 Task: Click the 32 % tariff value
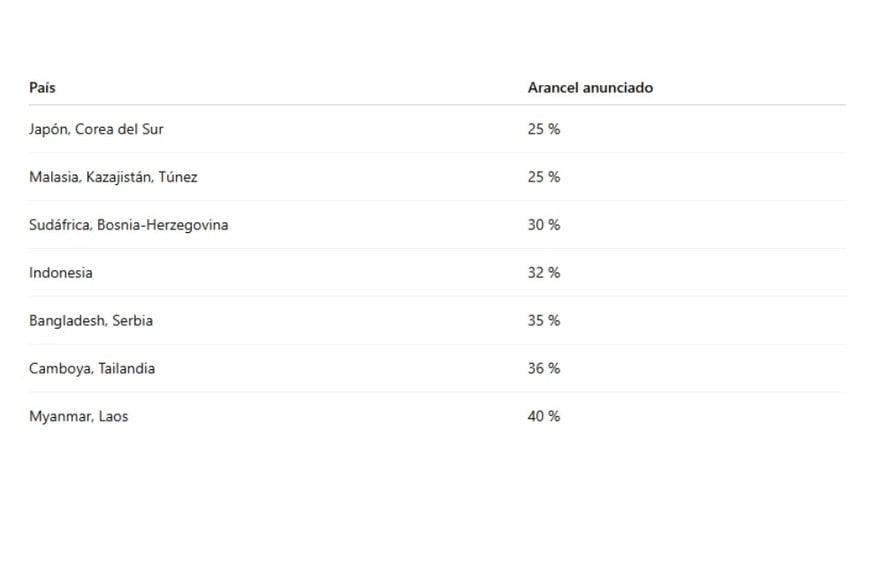click(x=544, y=273)
